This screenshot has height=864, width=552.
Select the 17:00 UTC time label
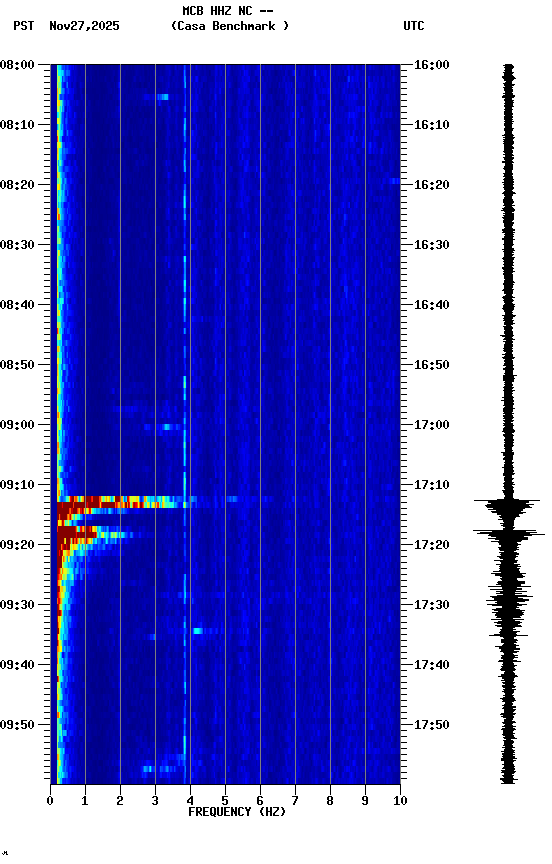pos(432,425)
